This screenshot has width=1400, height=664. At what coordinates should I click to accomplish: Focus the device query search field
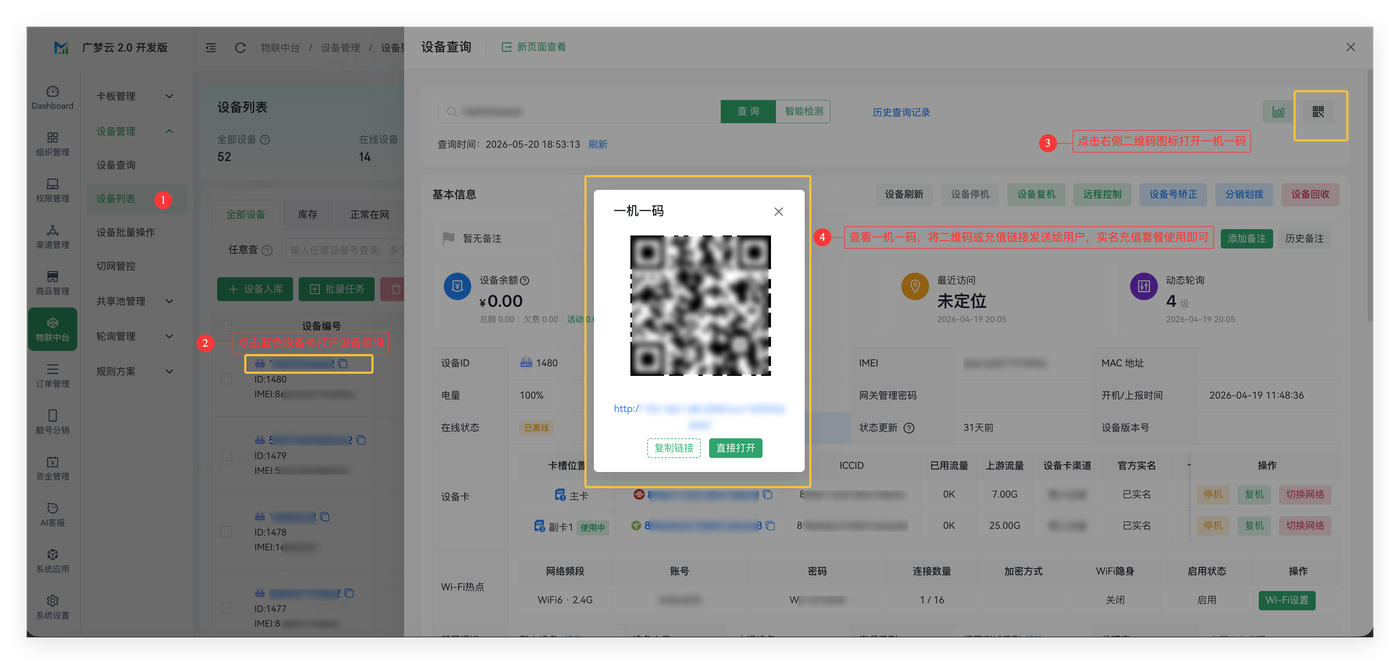click(x=579, y=111)
